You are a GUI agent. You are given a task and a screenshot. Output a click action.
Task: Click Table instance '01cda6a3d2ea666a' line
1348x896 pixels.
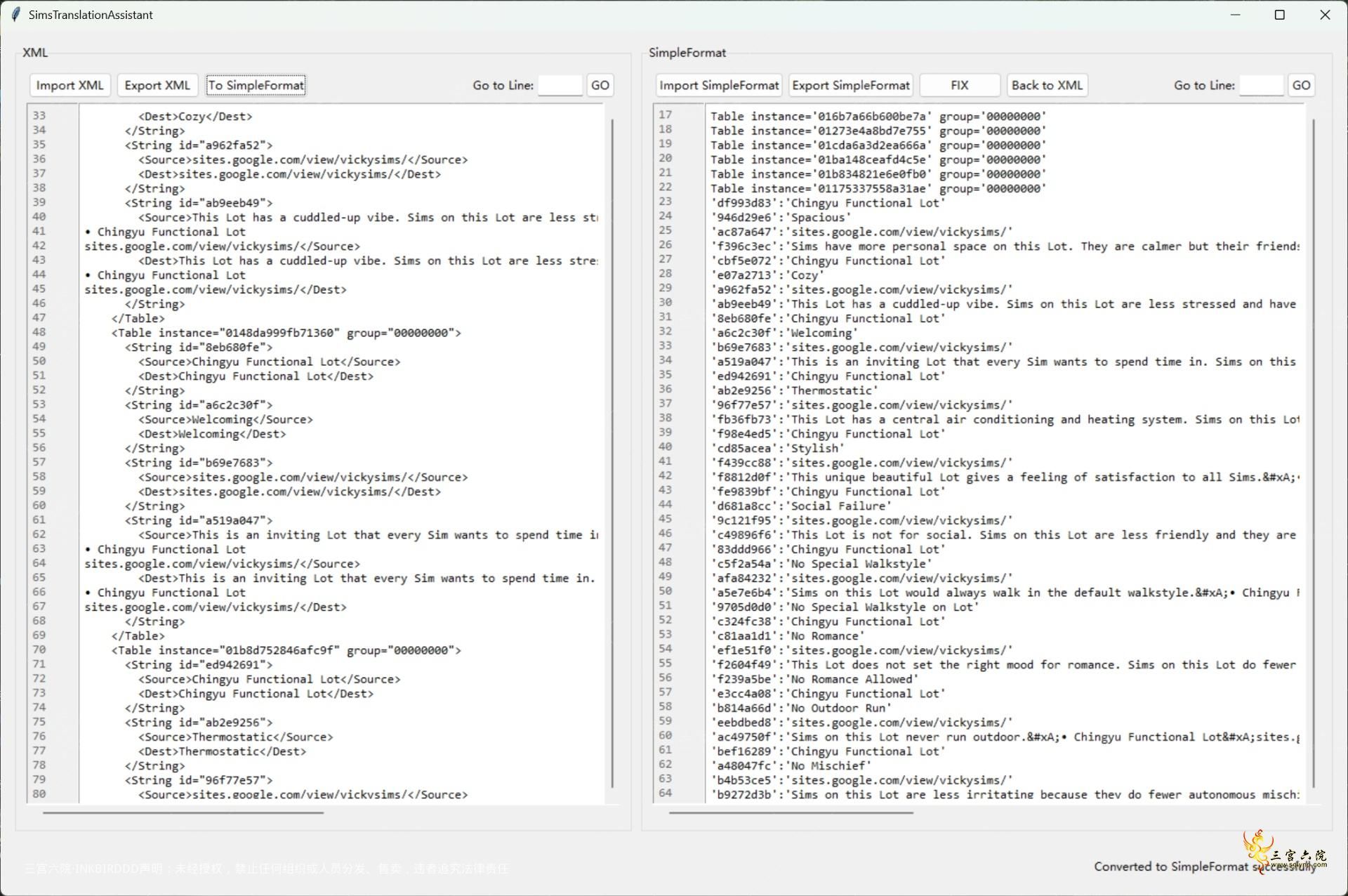(x=878, y=145)
